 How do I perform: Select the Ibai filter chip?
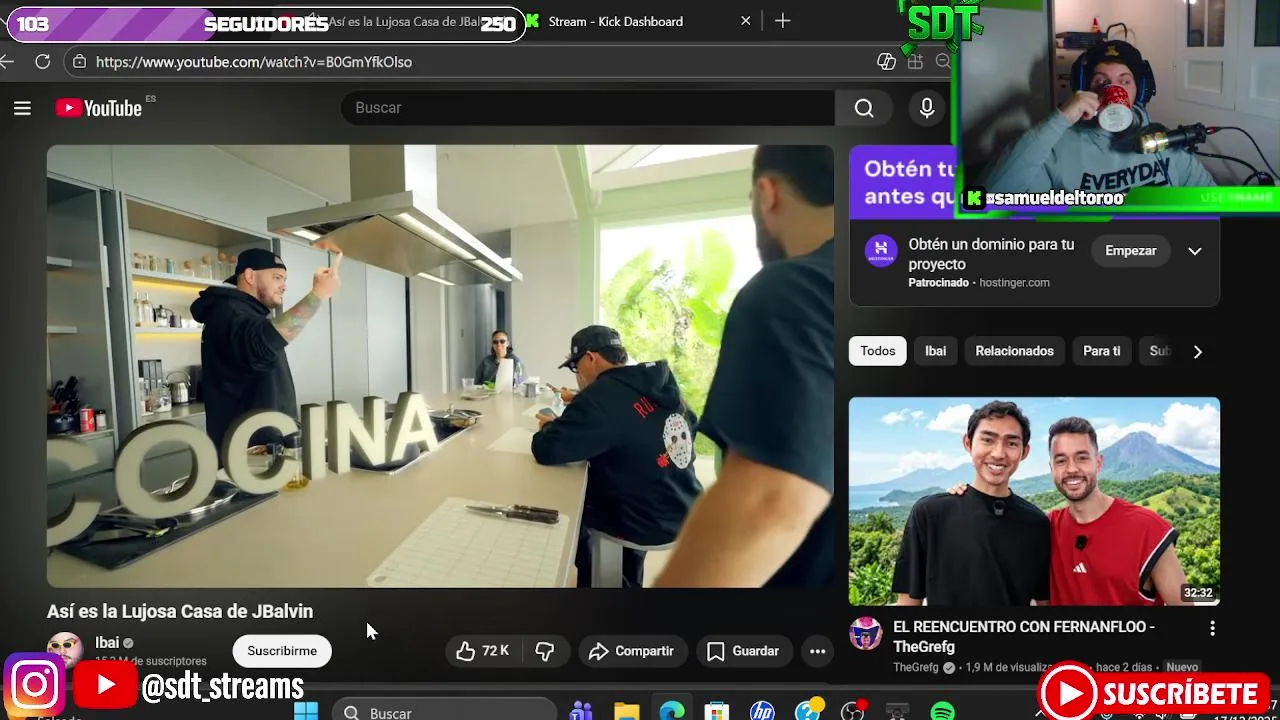pos(936,351)
